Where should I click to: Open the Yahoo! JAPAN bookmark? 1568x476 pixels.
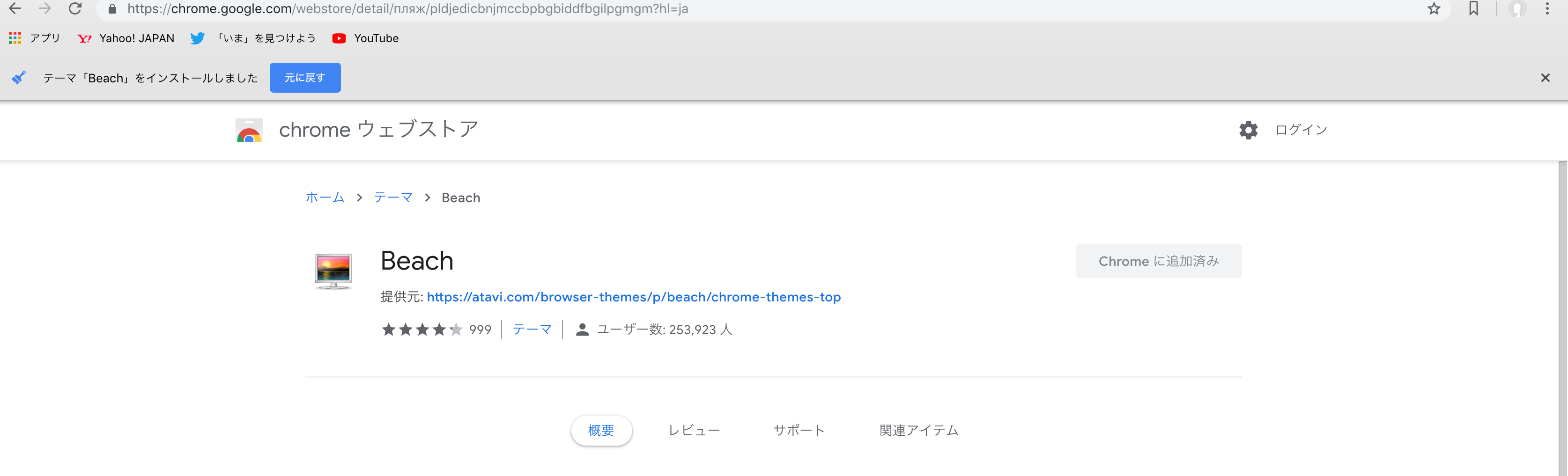pyautogui.click(x=126, y=38)
